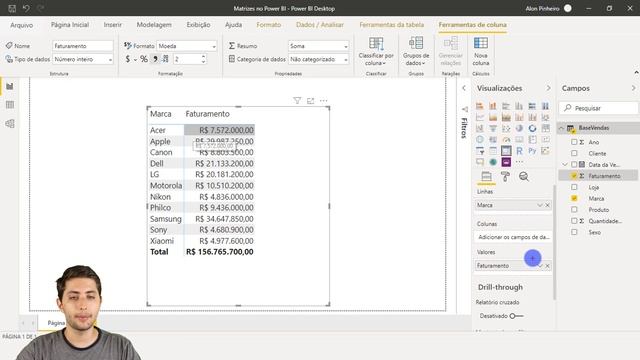Uncheck the Faturamento field

(x=574, y=176)
